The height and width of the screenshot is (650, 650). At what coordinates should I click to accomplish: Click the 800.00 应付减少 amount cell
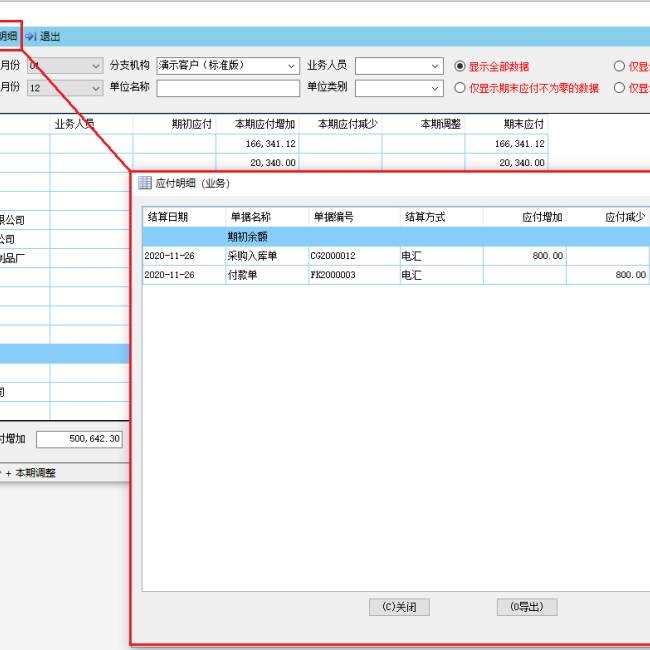point(608,275)
